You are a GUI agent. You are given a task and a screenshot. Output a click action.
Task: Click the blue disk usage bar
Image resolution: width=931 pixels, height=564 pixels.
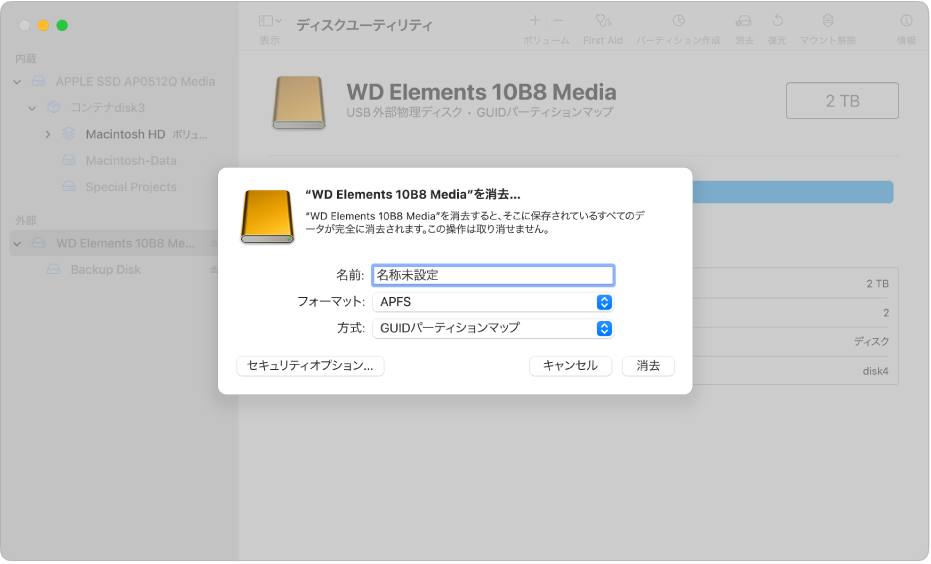(x=793, y=192)
